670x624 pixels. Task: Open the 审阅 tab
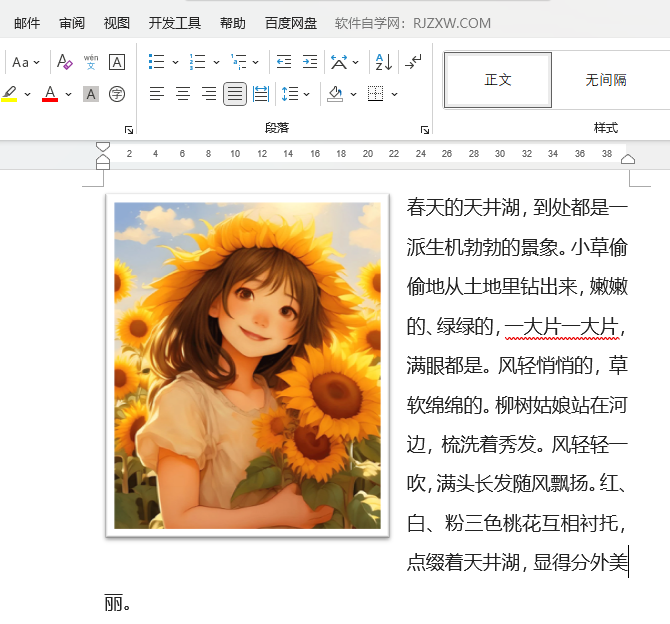(x=72, y=23)
